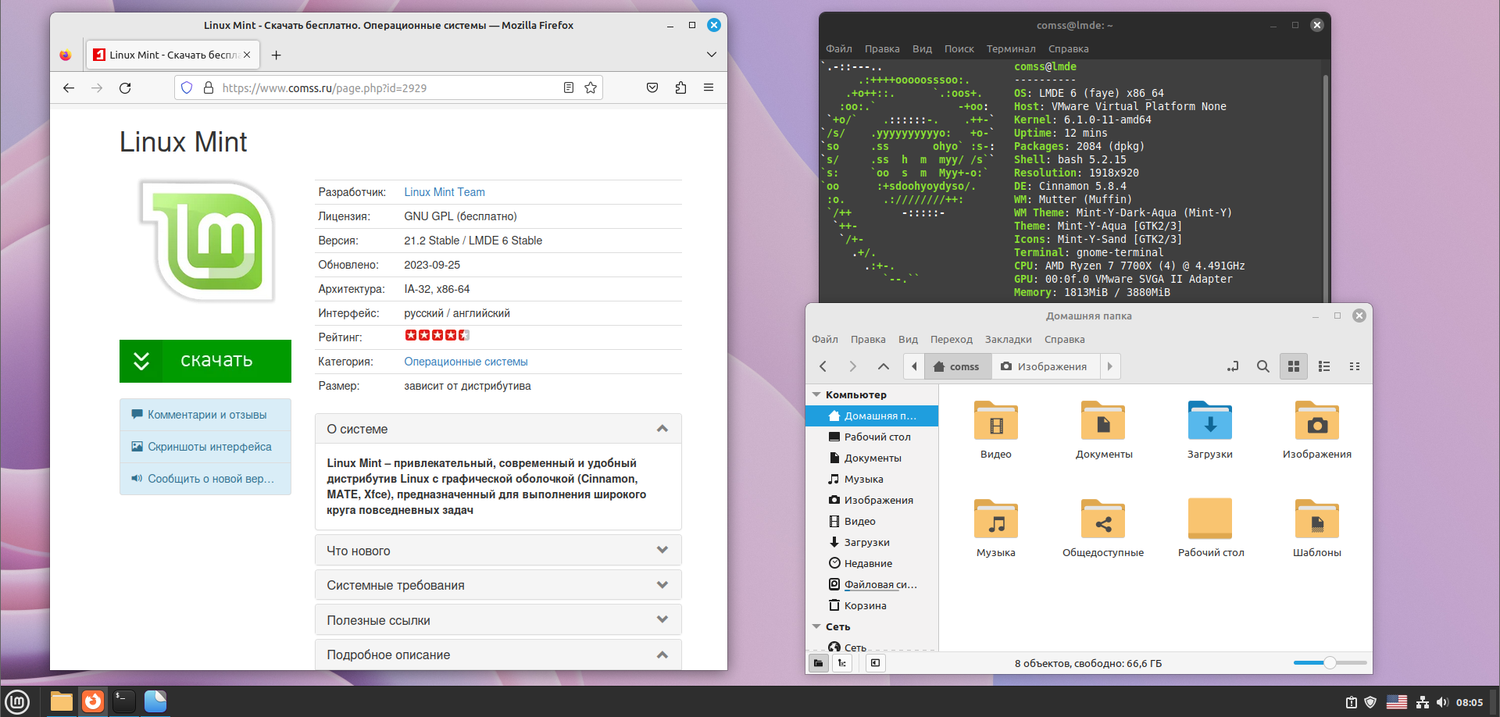Open Терминал menu in the terminal window
Viewport: 1500px width, 717px height.
click(x=1010, y=49)
